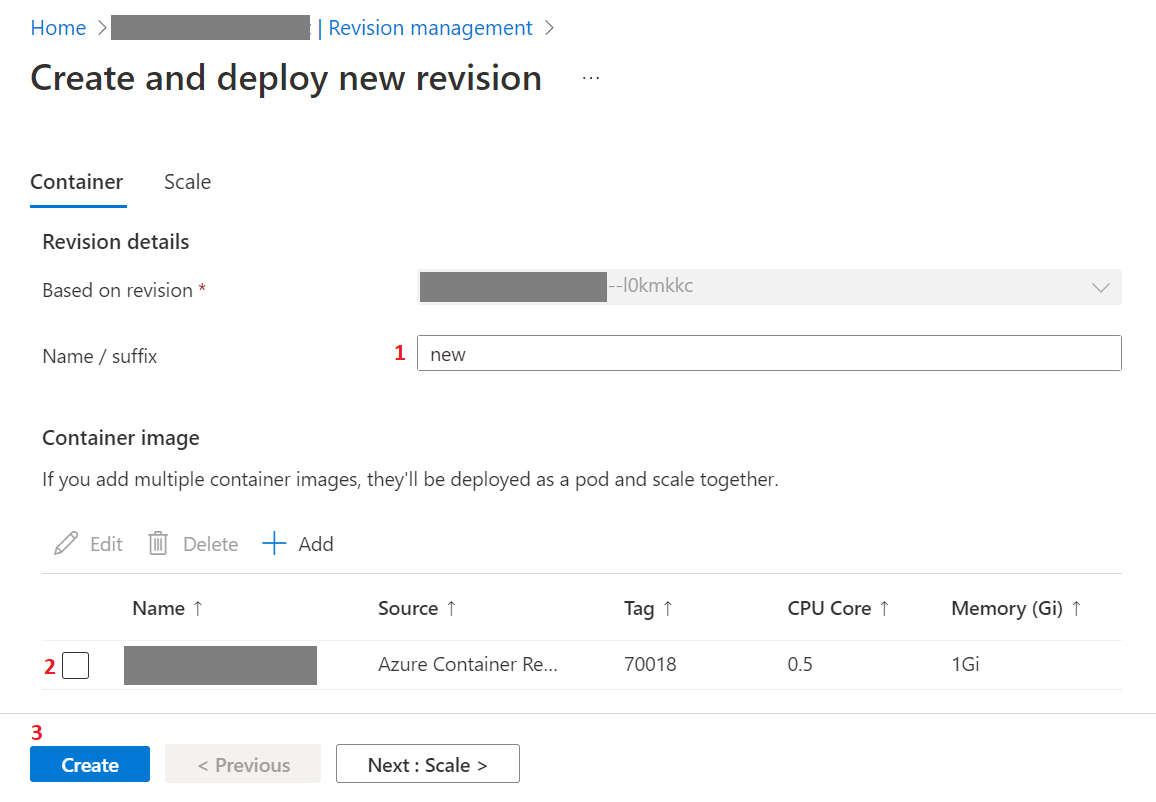The image size is (1156, 802).
Task: Check the container image row checkbox
Action: point(75,665)
